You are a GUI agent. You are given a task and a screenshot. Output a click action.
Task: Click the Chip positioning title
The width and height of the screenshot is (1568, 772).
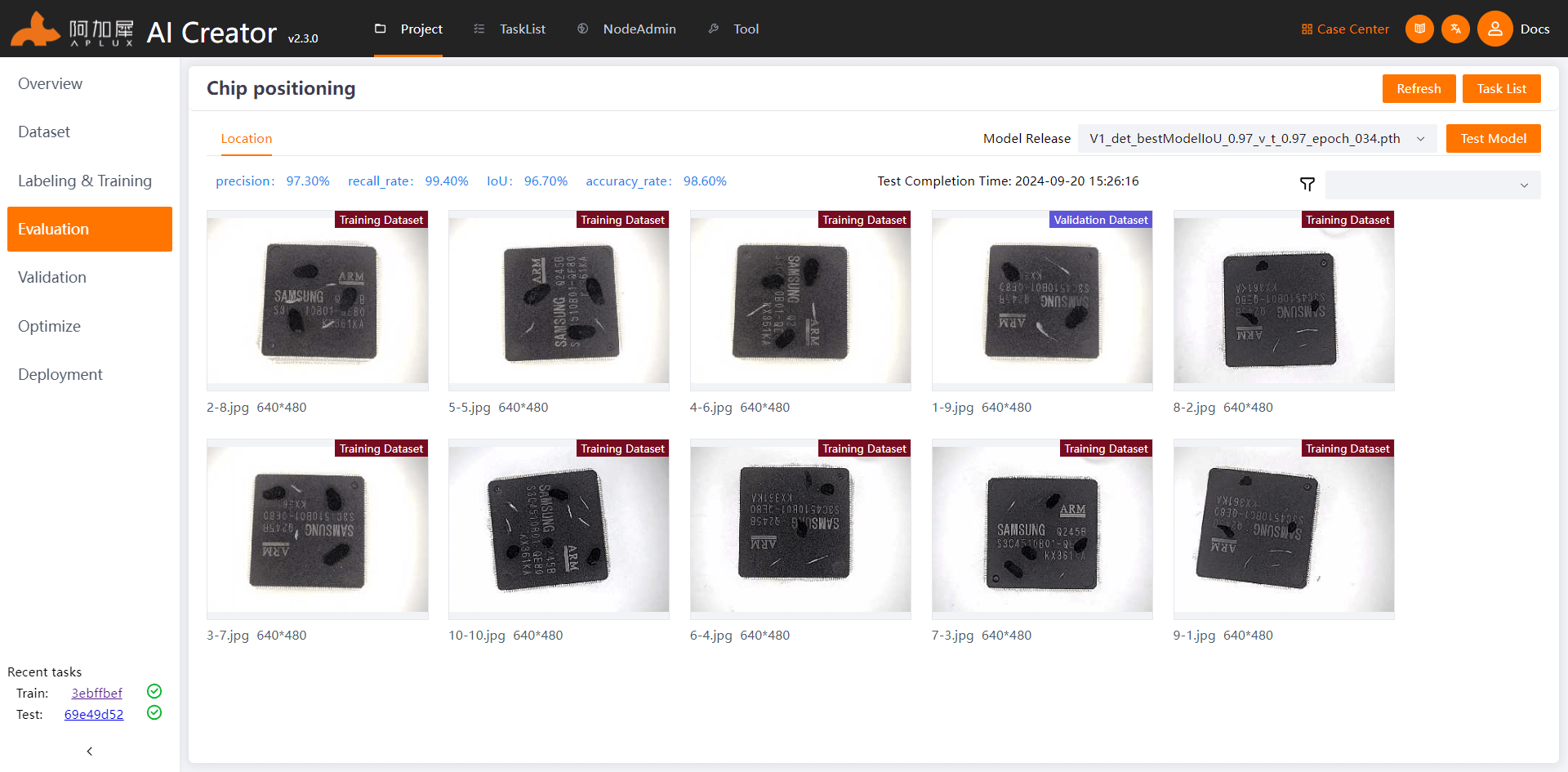281,88
